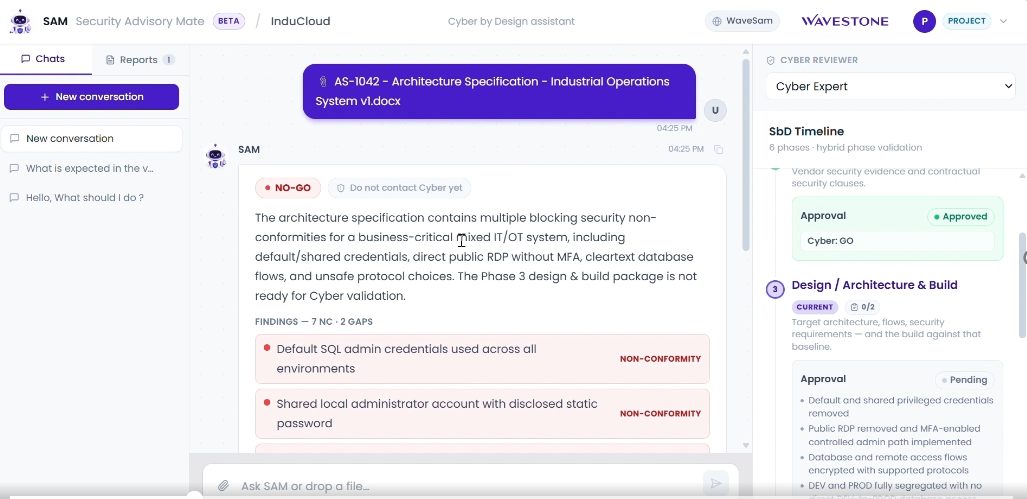Click the purple P profile avatar

coord(924,21)
